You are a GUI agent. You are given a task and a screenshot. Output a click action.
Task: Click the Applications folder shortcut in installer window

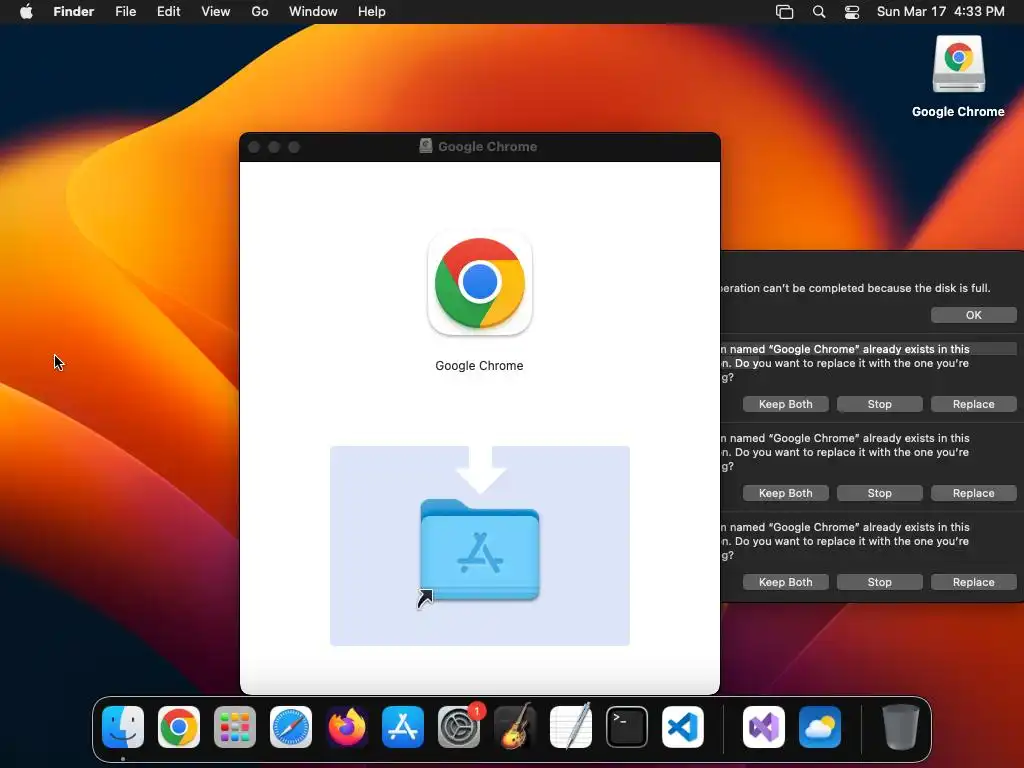pyautogui.click(x=480, y=552)
